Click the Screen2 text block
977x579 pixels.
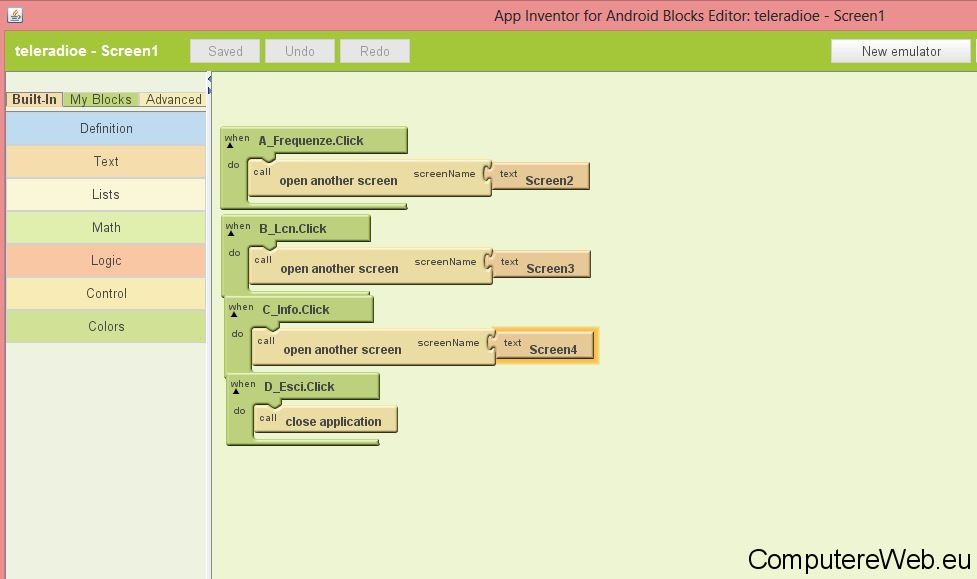click(x=540, y=177)
